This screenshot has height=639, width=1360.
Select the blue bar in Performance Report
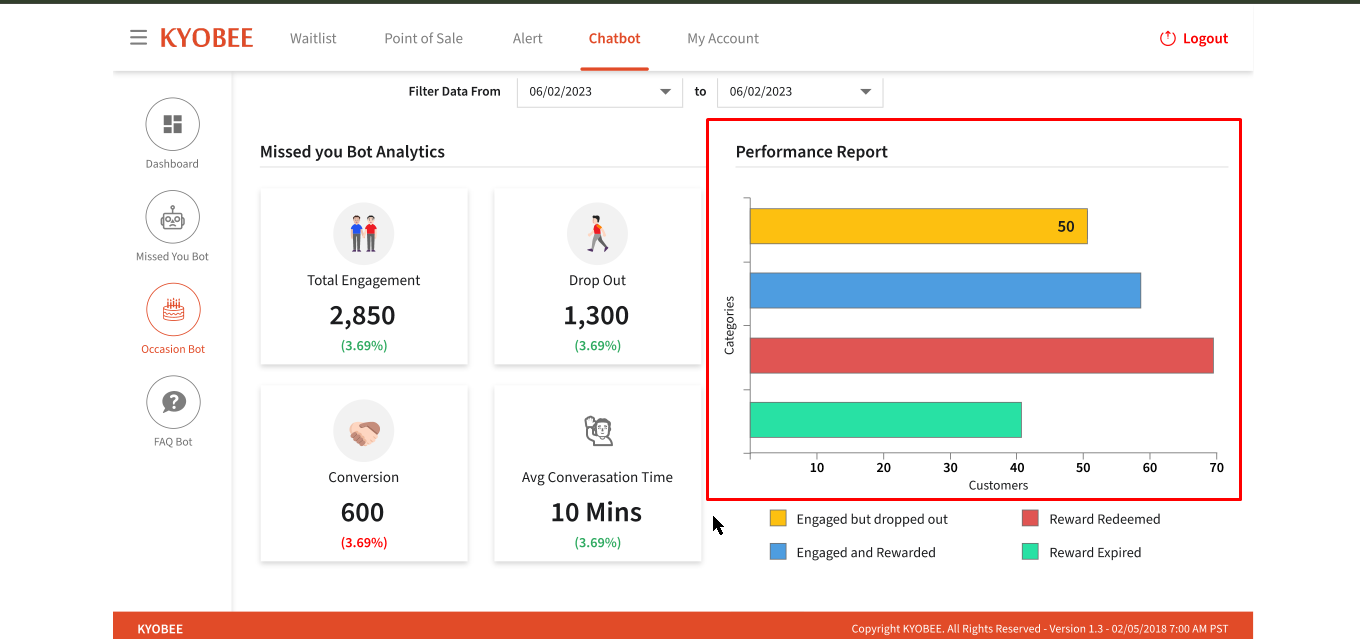[x=945, y=290]
